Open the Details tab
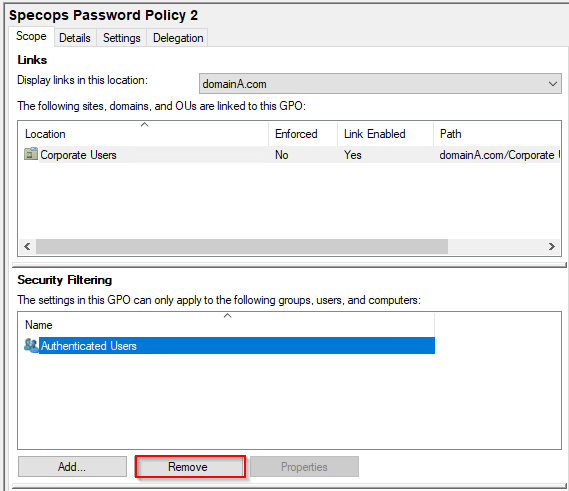 pyautogui.click(x=75, y=38)
